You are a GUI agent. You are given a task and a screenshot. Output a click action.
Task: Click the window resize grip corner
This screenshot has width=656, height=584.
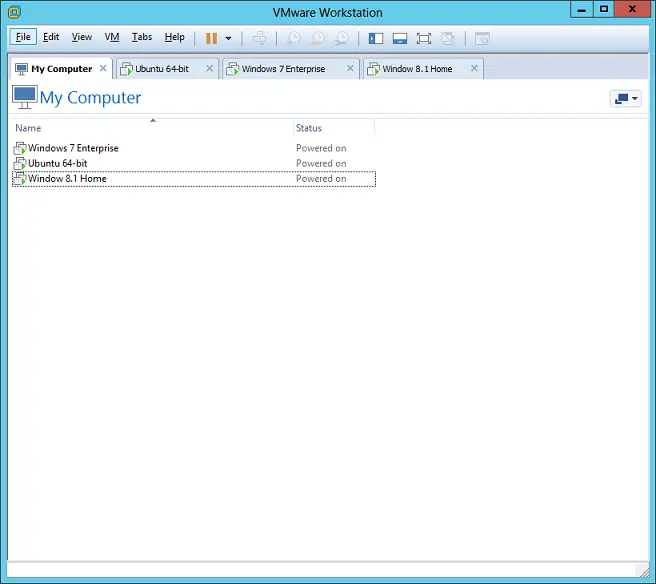click(x=642, y=571)
